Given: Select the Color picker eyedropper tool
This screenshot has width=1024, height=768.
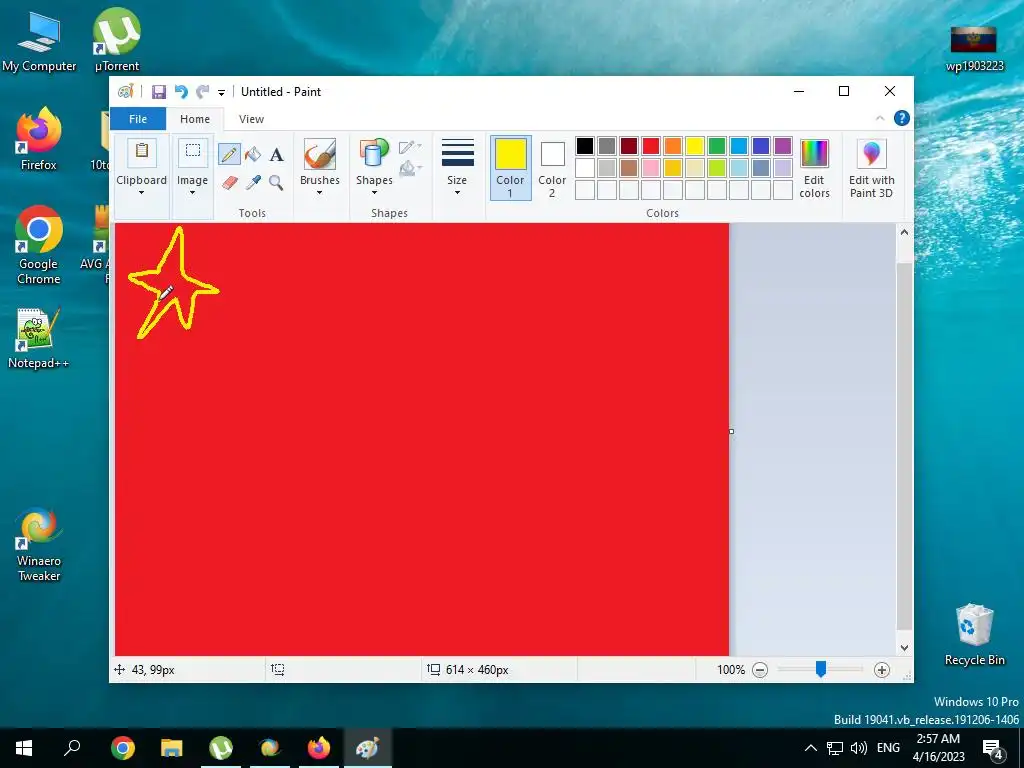Looking at the screenshot, I should (253, 182).
